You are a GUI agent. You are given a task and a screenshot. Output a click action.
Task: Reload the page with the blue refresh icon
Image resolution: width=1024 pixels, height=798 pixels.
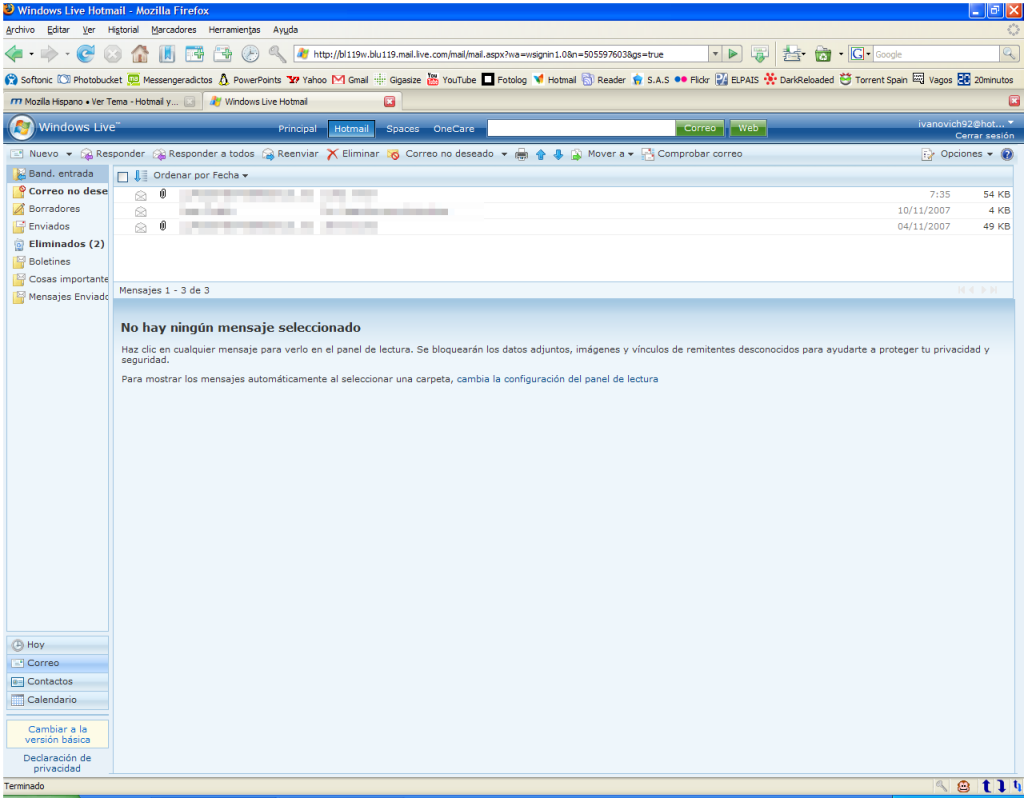pos(86,54)
